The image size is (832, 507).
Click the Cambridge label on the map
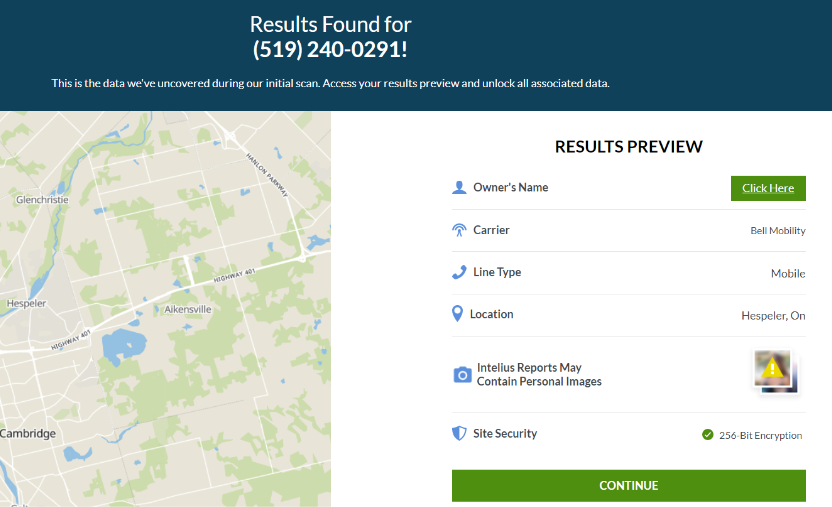point(28,433)
